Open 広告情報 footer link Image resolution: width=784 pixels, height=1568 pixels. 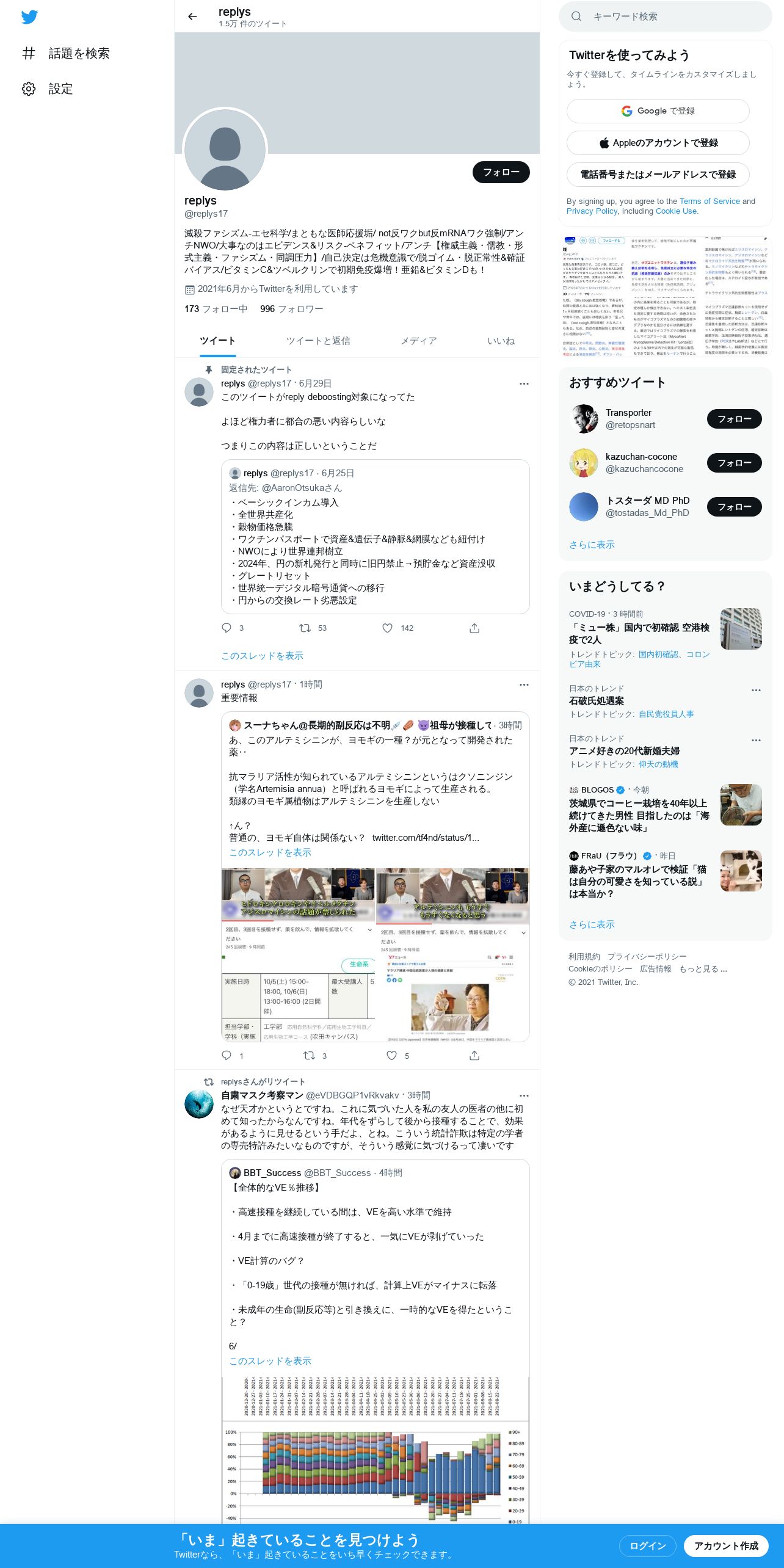click(656, 968)
